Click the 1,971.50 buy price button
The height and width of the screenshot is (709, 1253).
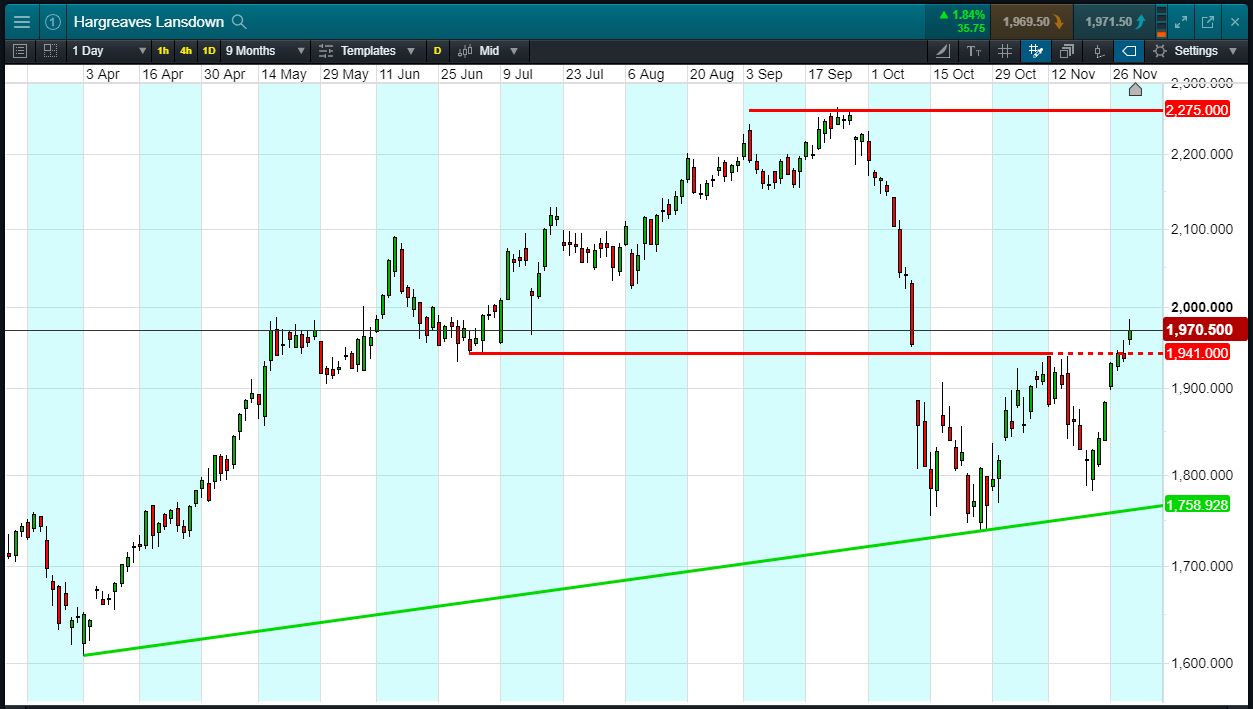coord(1116,21)
